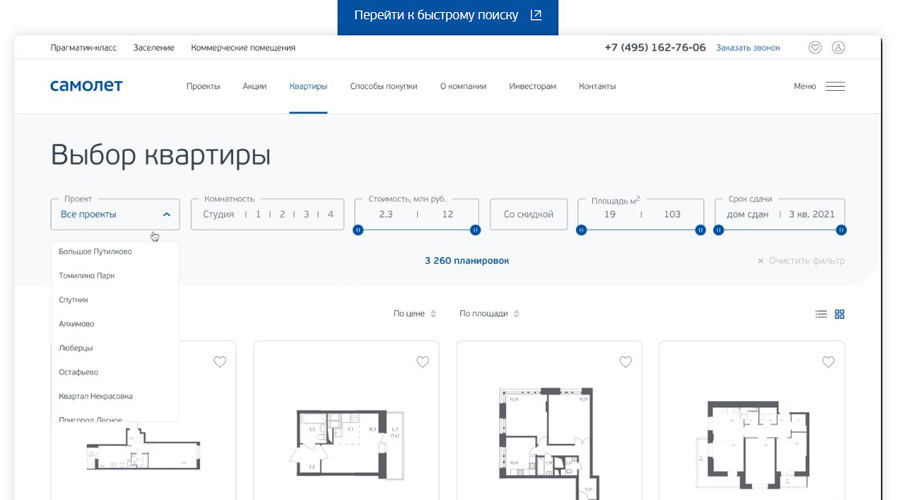Open fourth apartment floor plan thumbnail
Viewport: 900px width, 500px height.
(x=752, y=444)
